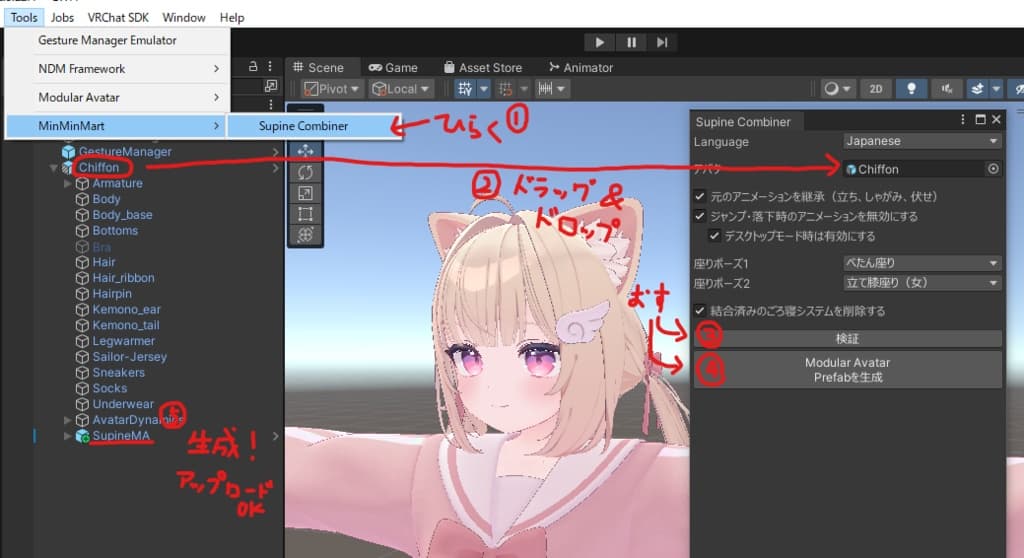Select the Scale tool in scene overlay
Screen dimensions: 1024x558
click(x=305, y=193)
